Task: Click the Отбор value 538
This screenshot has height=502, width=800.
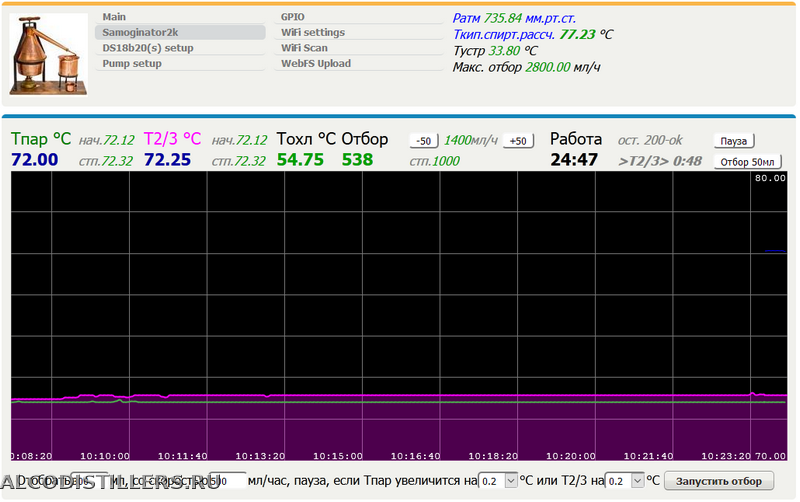Action: (357, 160)
